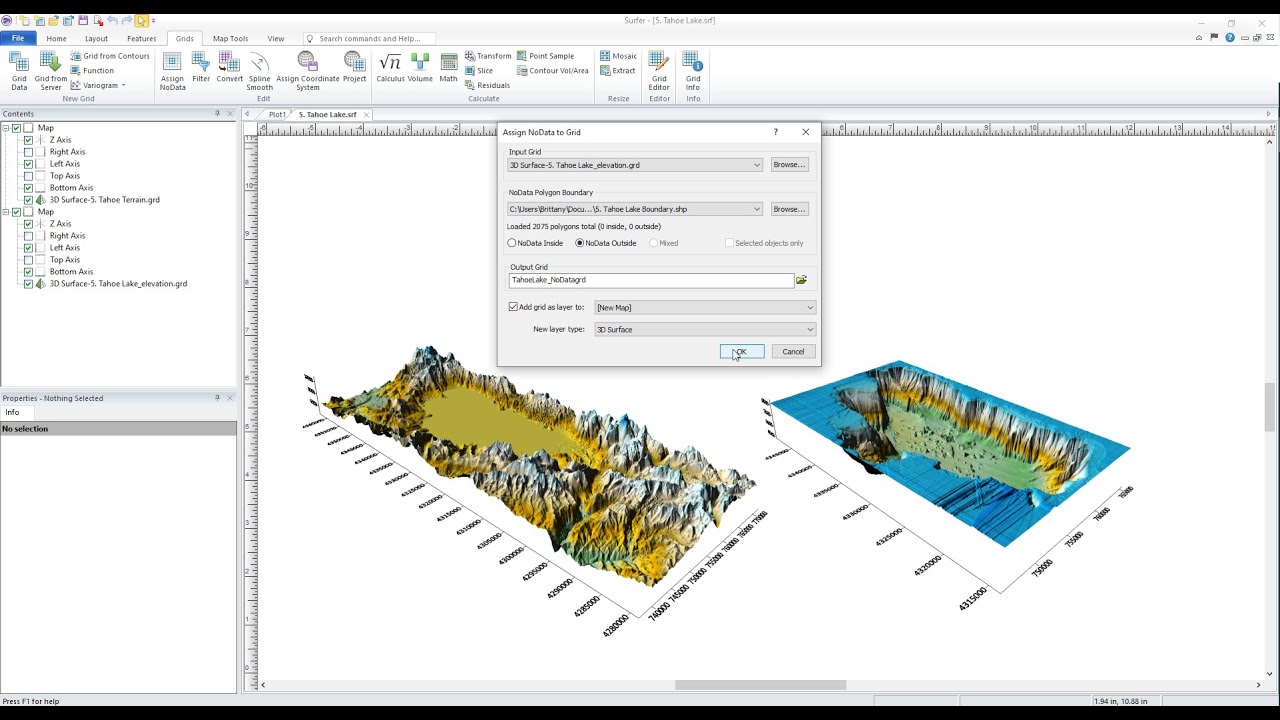This screenshot has width=1280, height=720.
Task: Open the Add grid as layer to [New Map] dropdown
Action: 705,307
